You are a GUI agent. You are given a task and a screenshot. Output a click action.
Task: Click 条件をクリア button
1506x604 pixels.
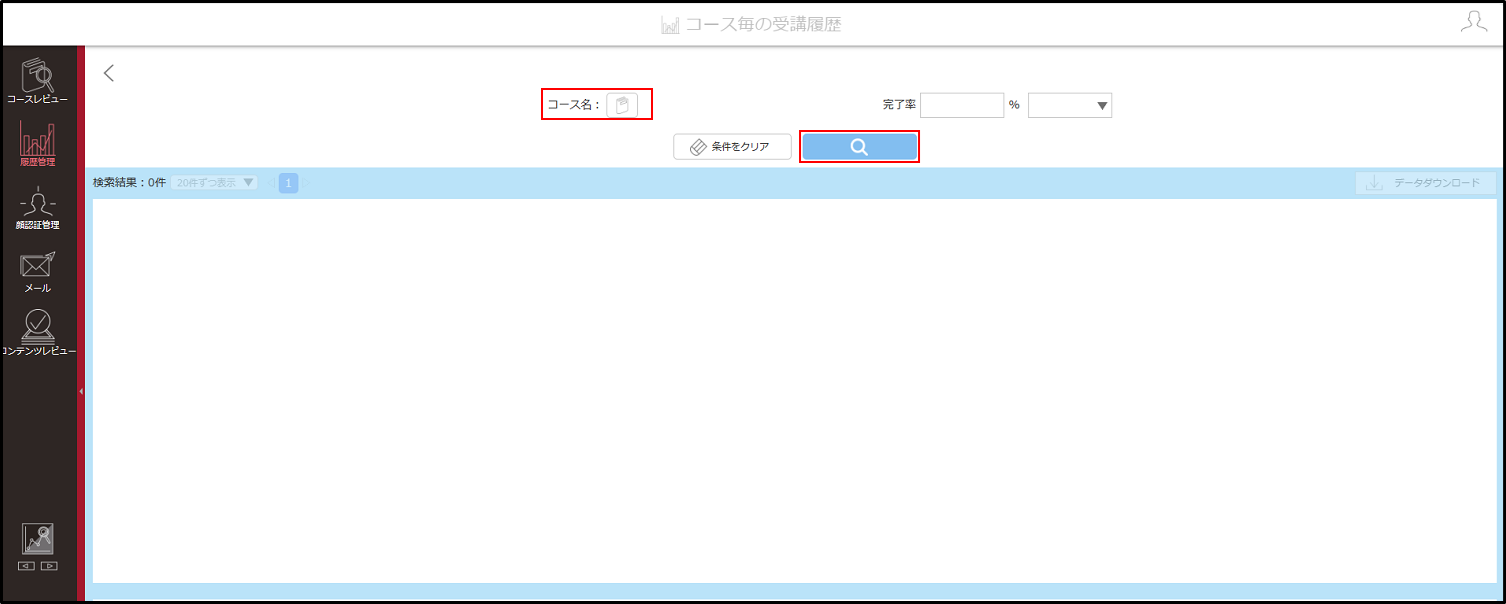733,147
